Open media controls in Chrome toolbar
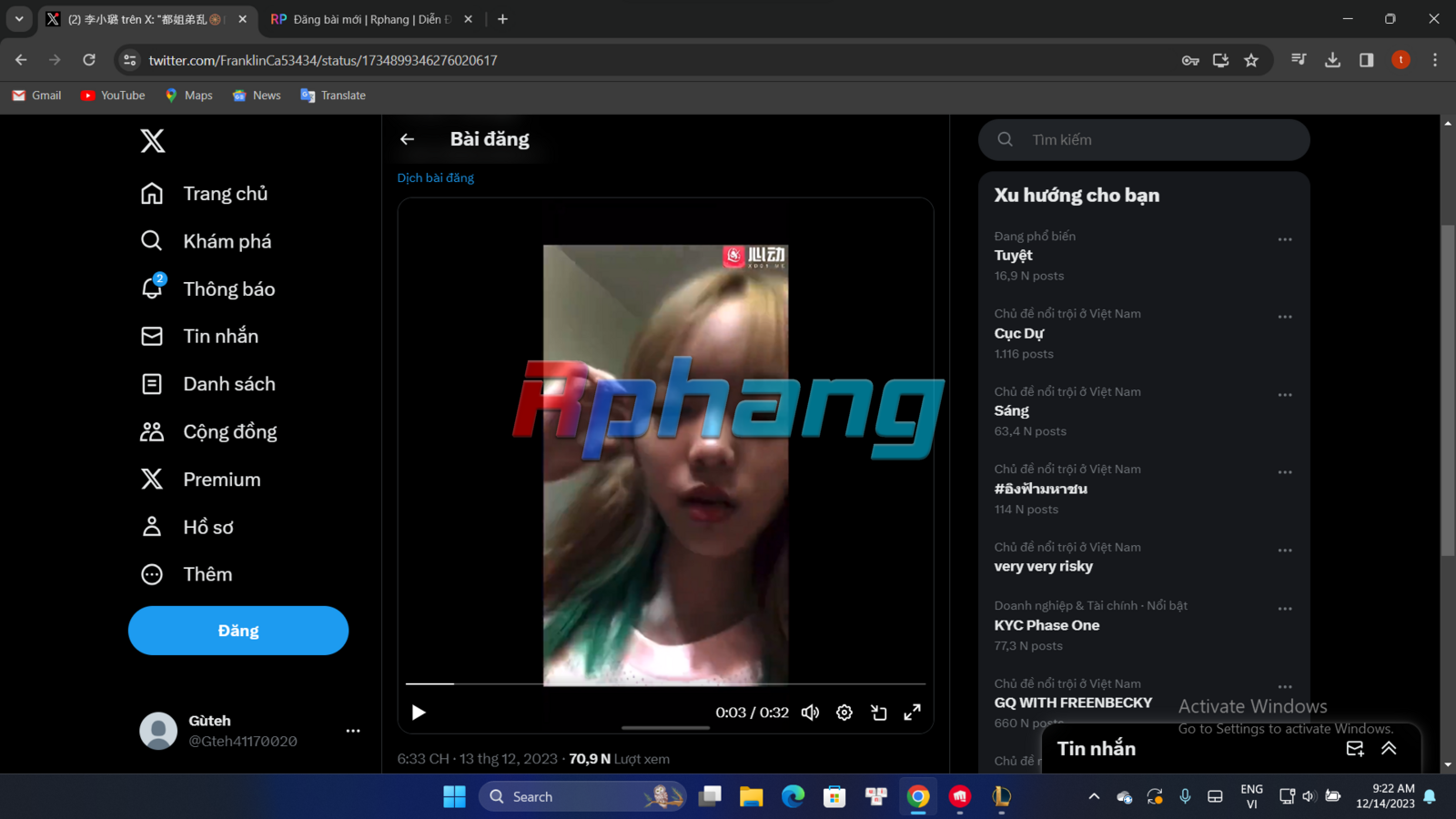 point(1299,60)
